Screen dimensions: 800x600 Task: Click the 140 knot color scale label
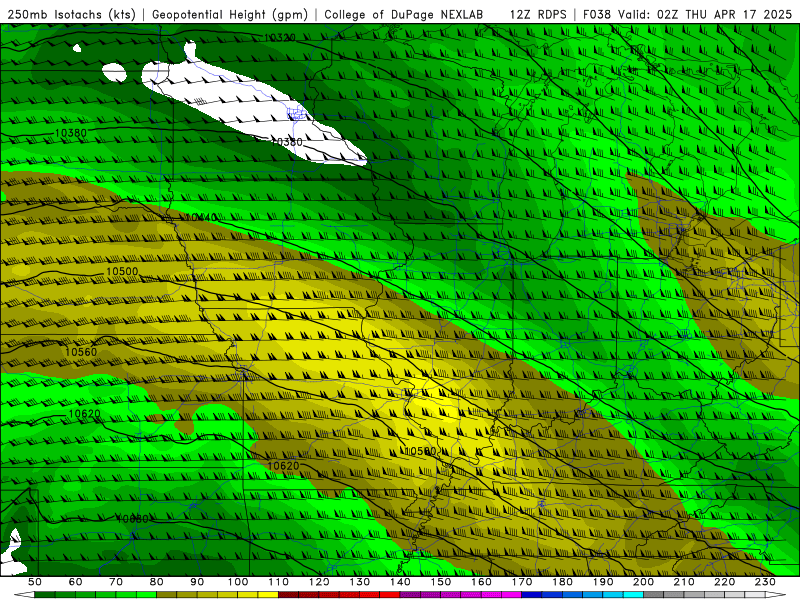pyautogui.click(x=401, y=582)
